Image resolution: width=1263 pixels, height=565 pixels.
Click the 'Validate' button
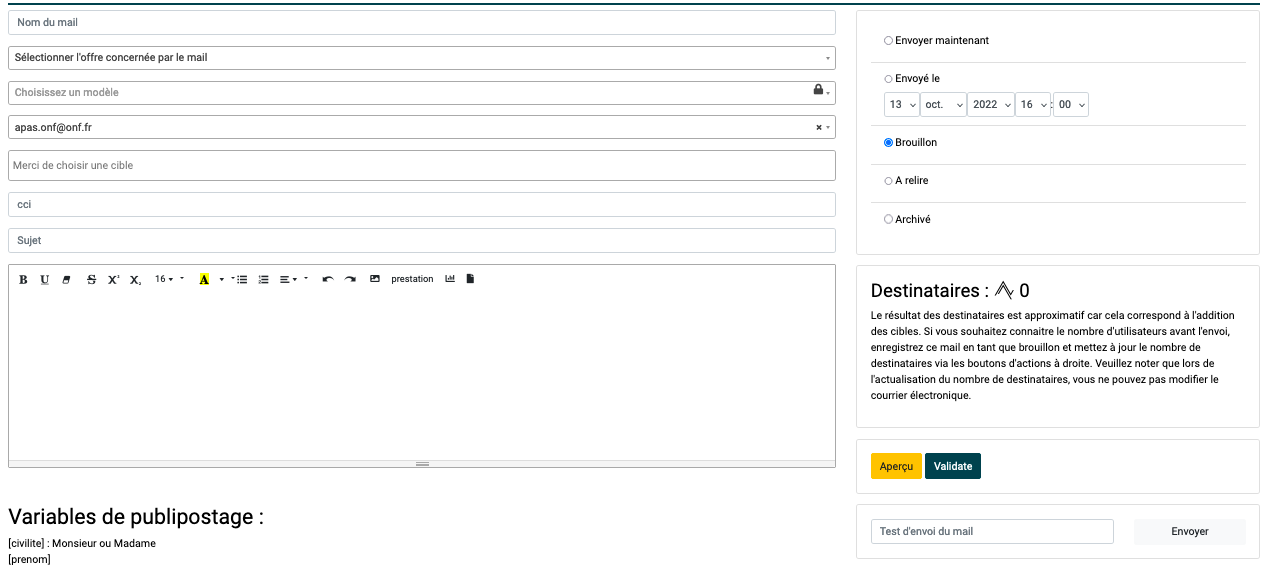tap(952, 466)
